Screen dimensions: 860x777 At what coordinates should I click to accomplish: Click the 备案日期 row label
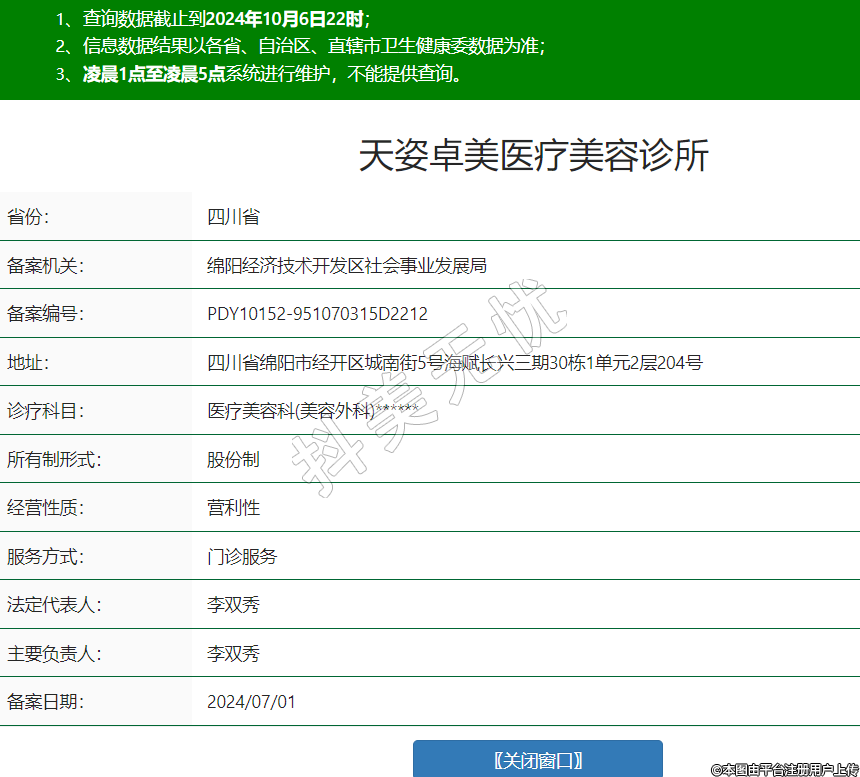point(45,701)
